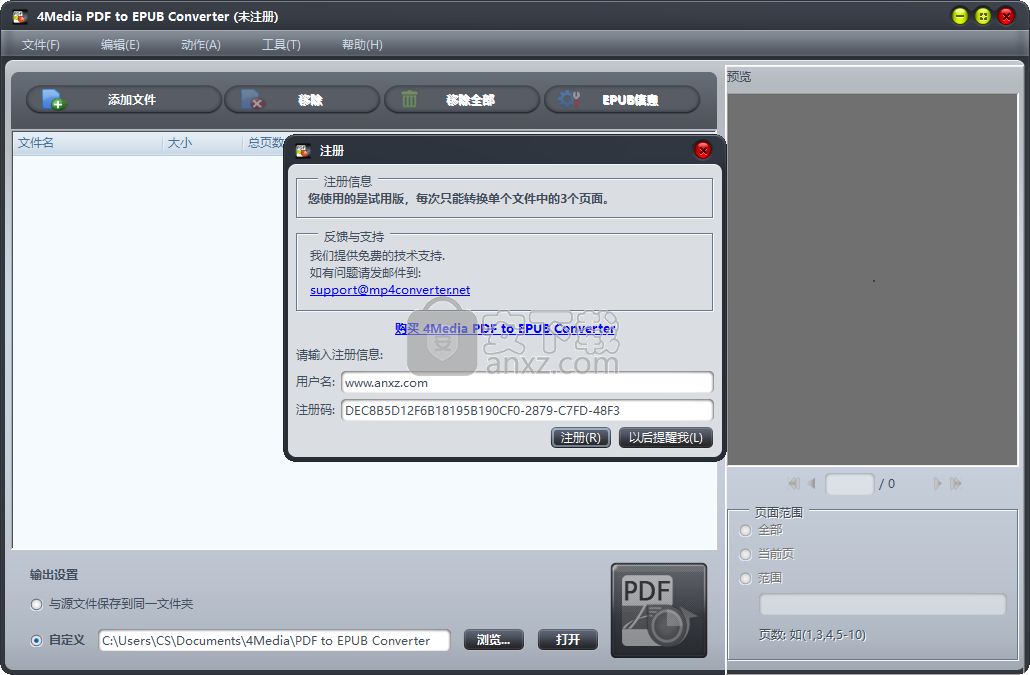Click the 打开 output folder button

568,640
